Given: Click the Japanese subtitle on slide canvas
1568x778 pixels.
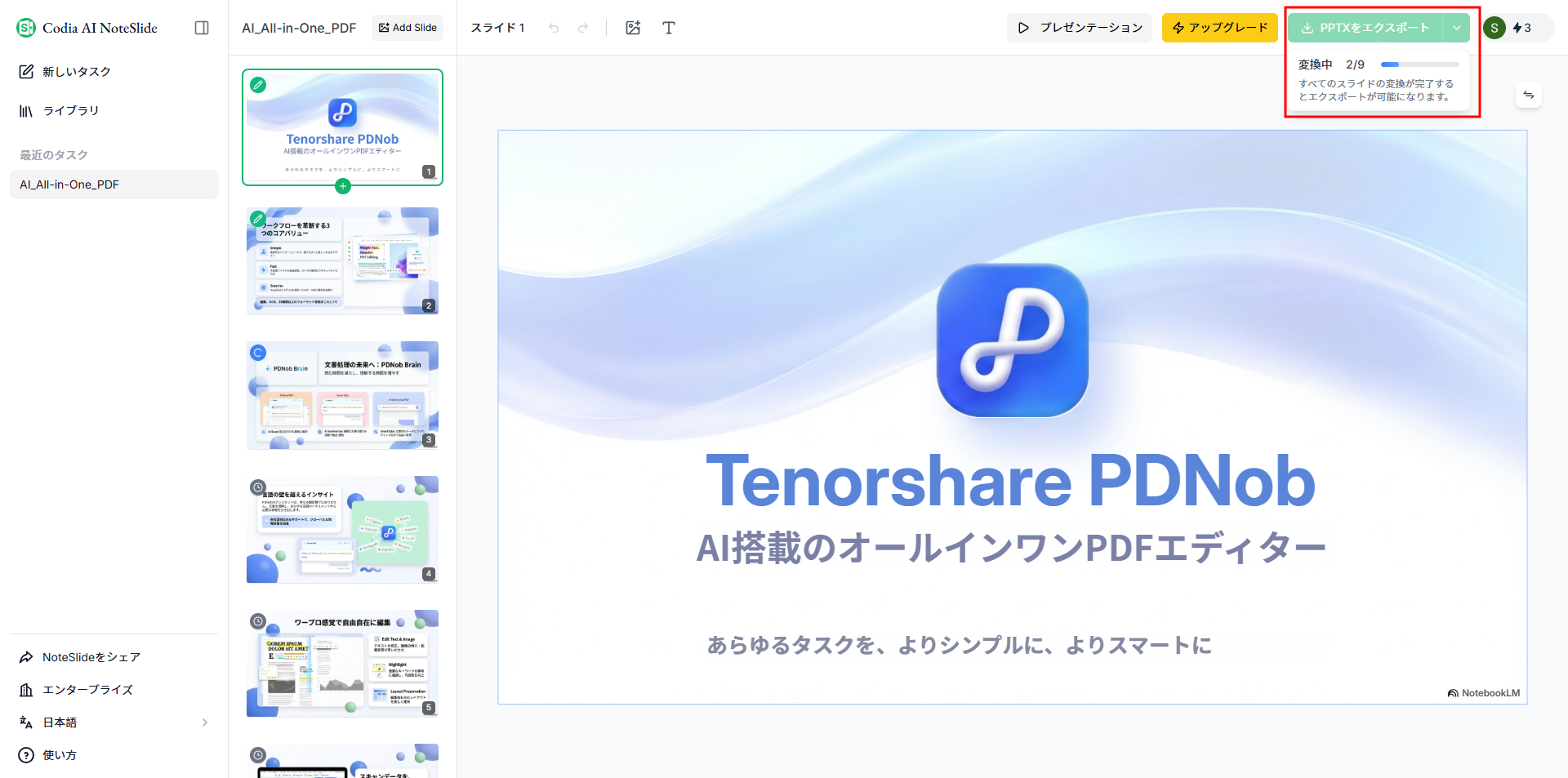Looking at the screenshot, I should pos(1011,547).
